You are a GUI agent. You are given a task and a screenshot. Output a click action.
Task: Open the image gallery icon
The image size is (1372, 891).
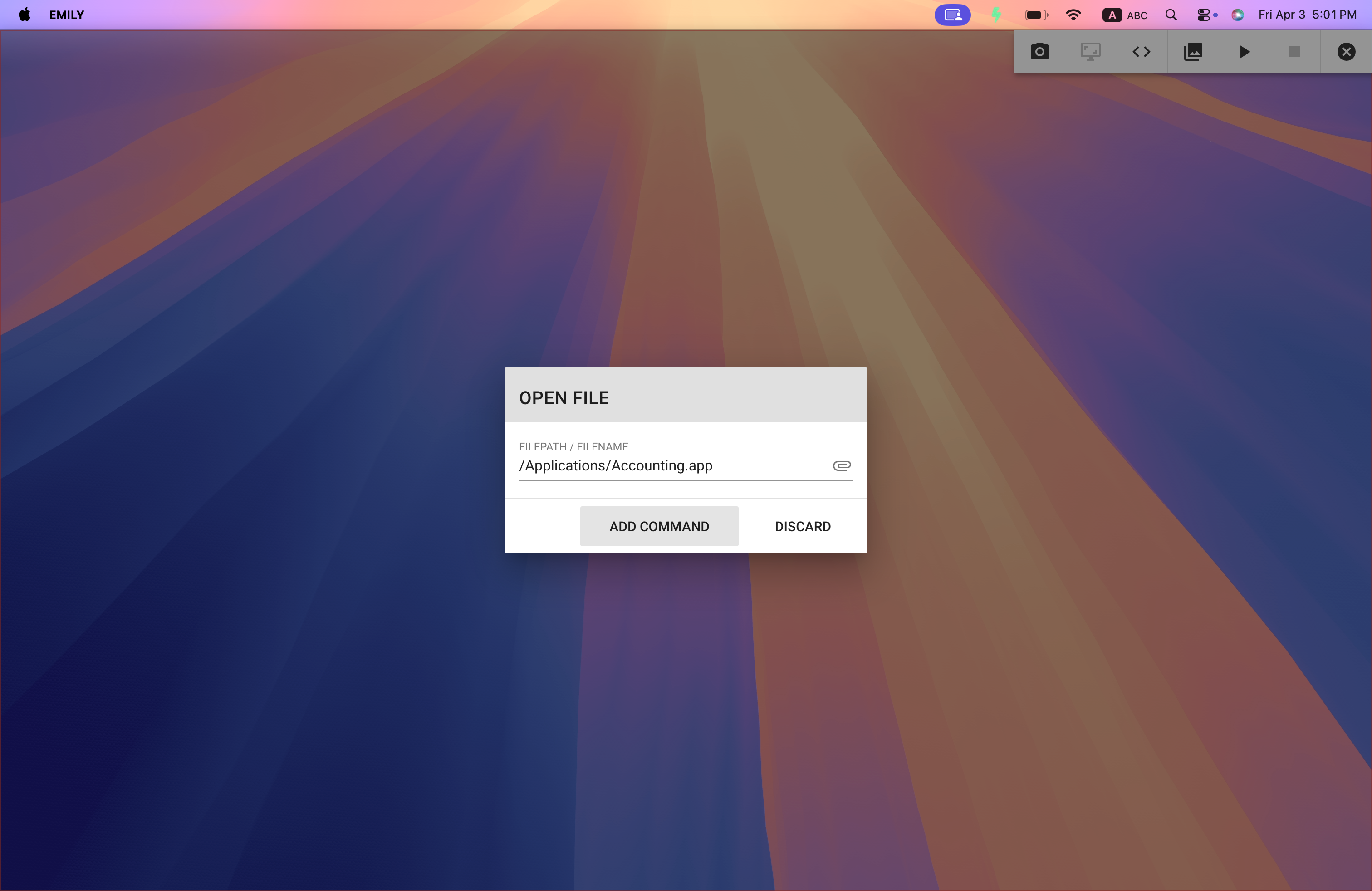[x=1193, y=52]
